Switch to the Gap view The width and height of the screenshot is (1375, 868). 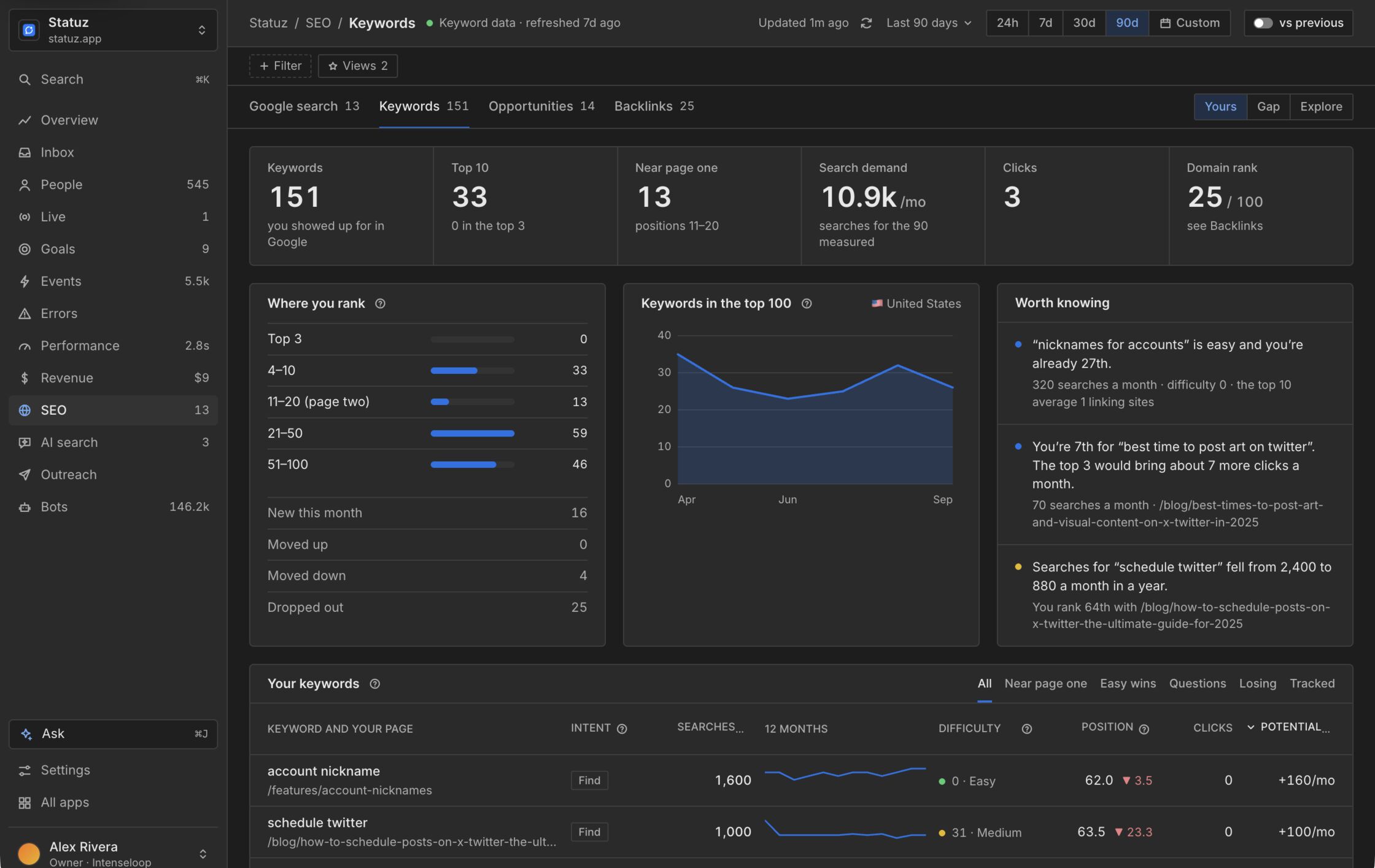tap(1268, 107)
